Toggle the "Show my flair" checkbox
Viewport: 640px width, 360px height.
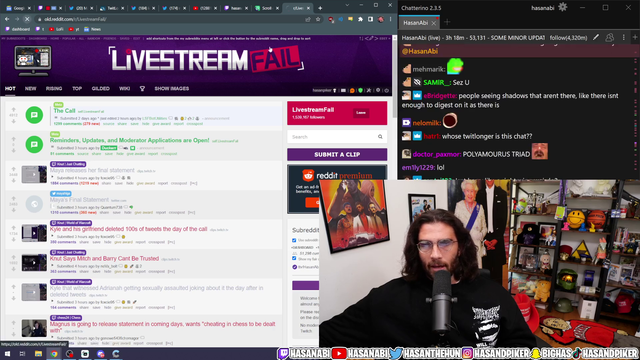294,258
